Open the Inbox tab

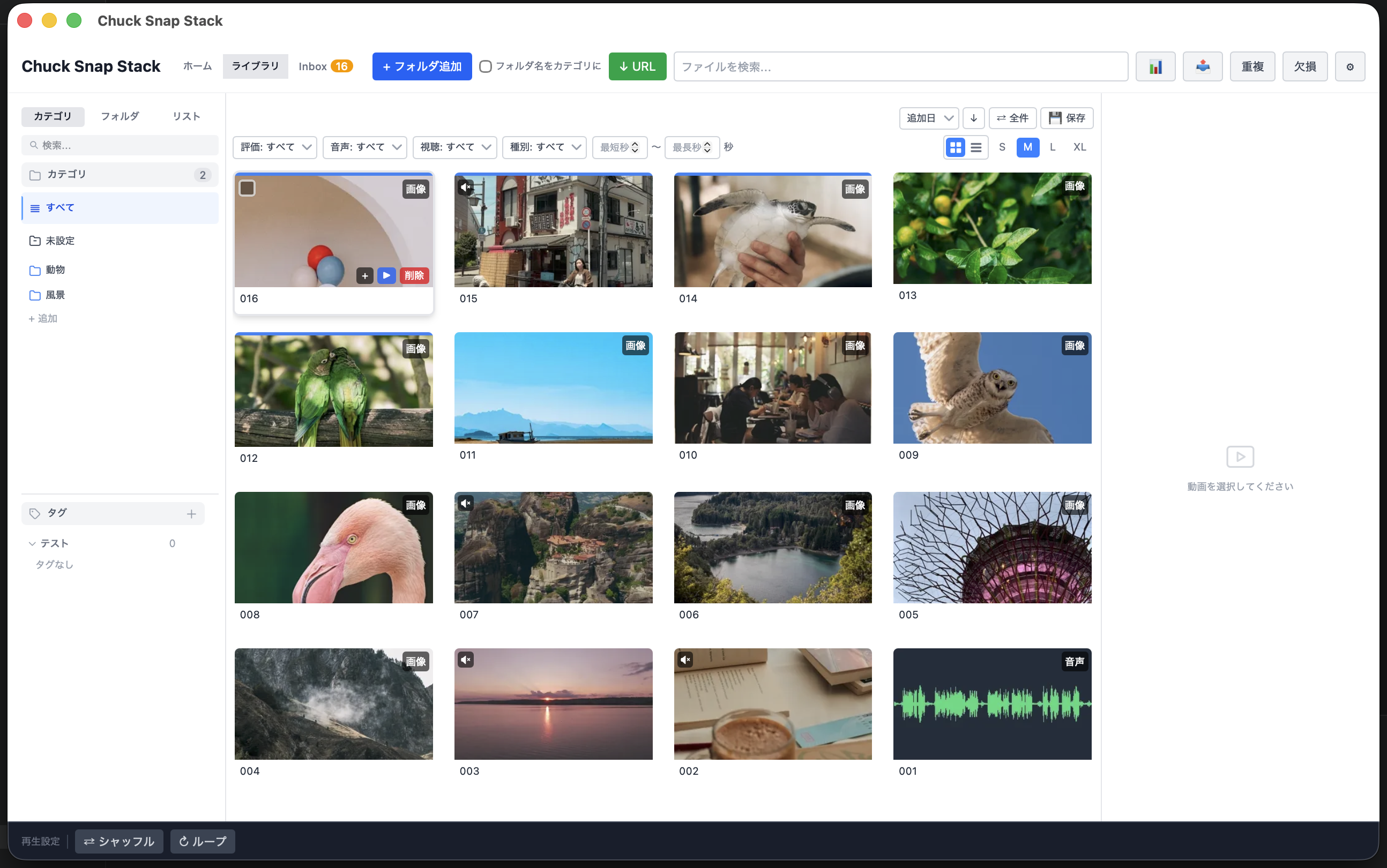tap(325, 66)
